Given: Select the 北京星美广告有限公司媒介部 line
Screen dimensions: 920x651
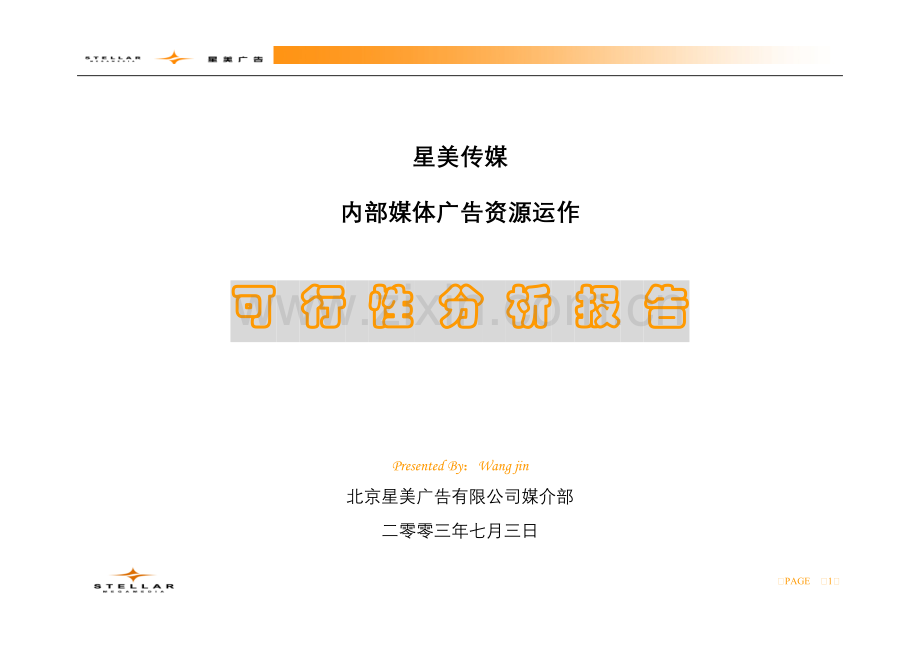Looking at the screenshot, I should [460, 497].
